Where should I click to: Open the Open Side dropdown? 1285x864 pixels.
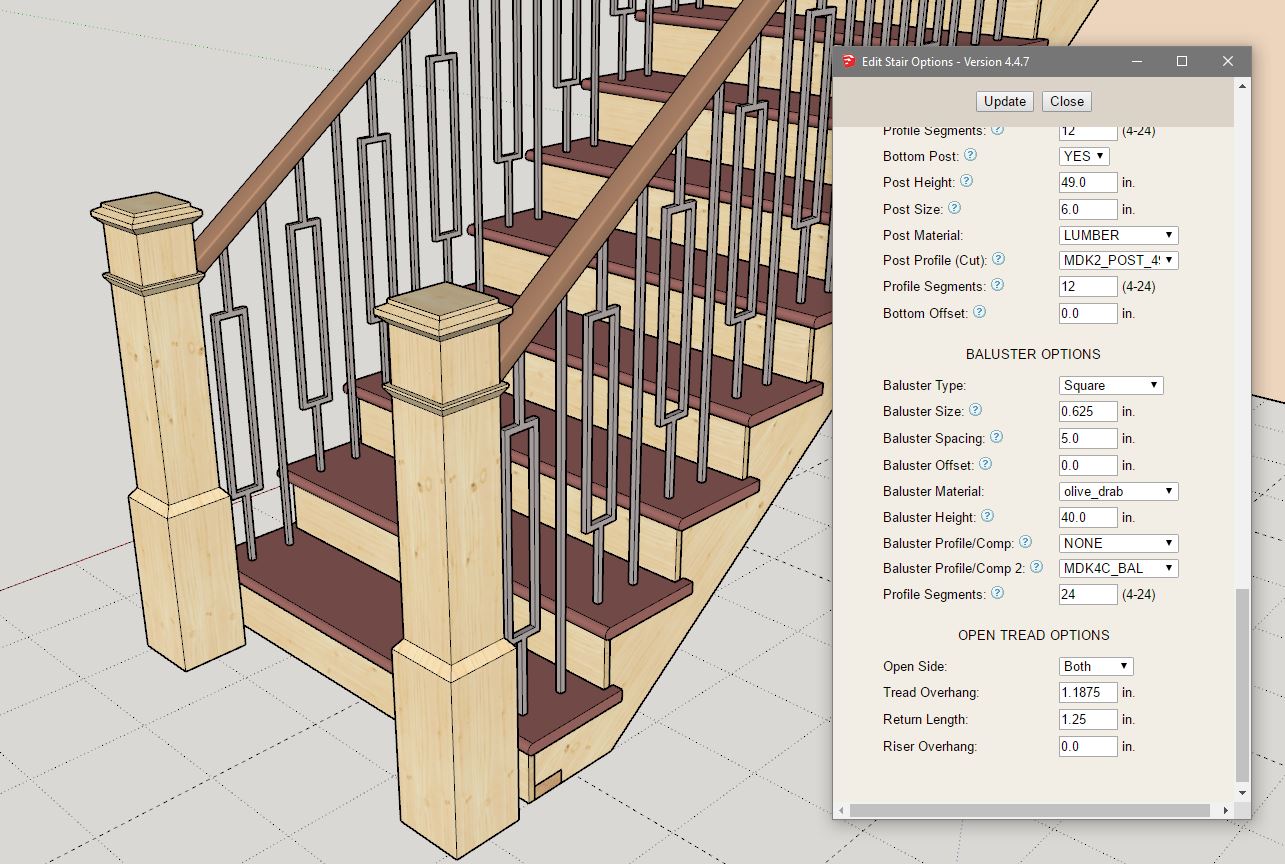click(1095, 666)
